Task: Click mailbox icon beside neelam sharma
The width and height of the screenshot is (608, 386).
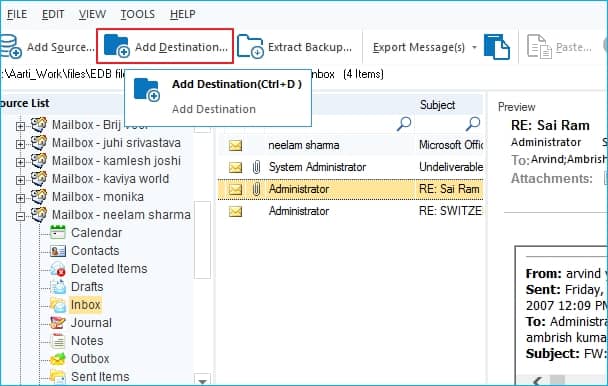Action: coord(39,214)
